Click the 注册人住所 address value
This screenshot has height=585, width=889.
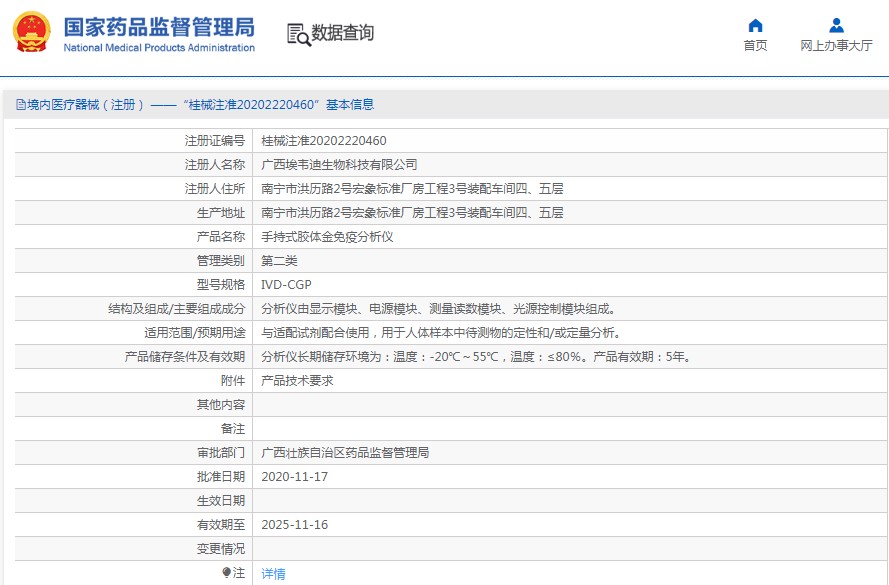click(x=412, y=189)
